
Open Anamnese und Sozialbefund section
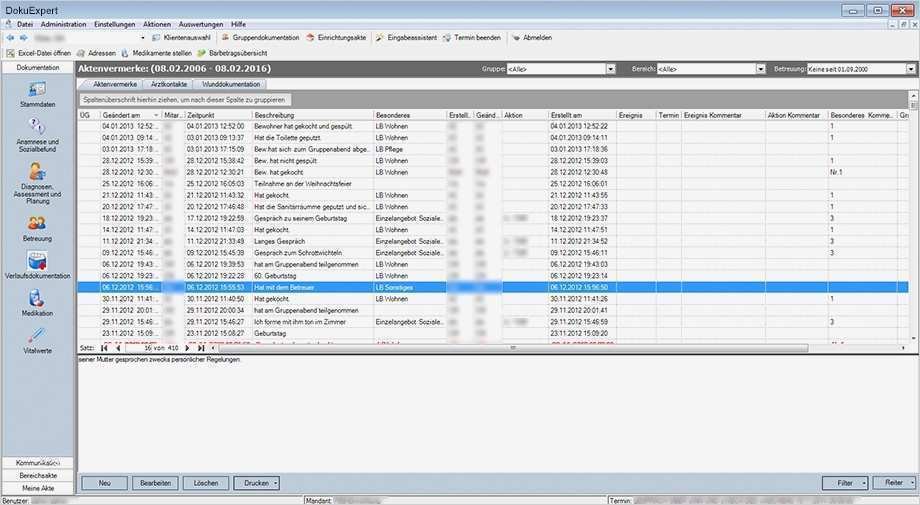coord(37,135)
